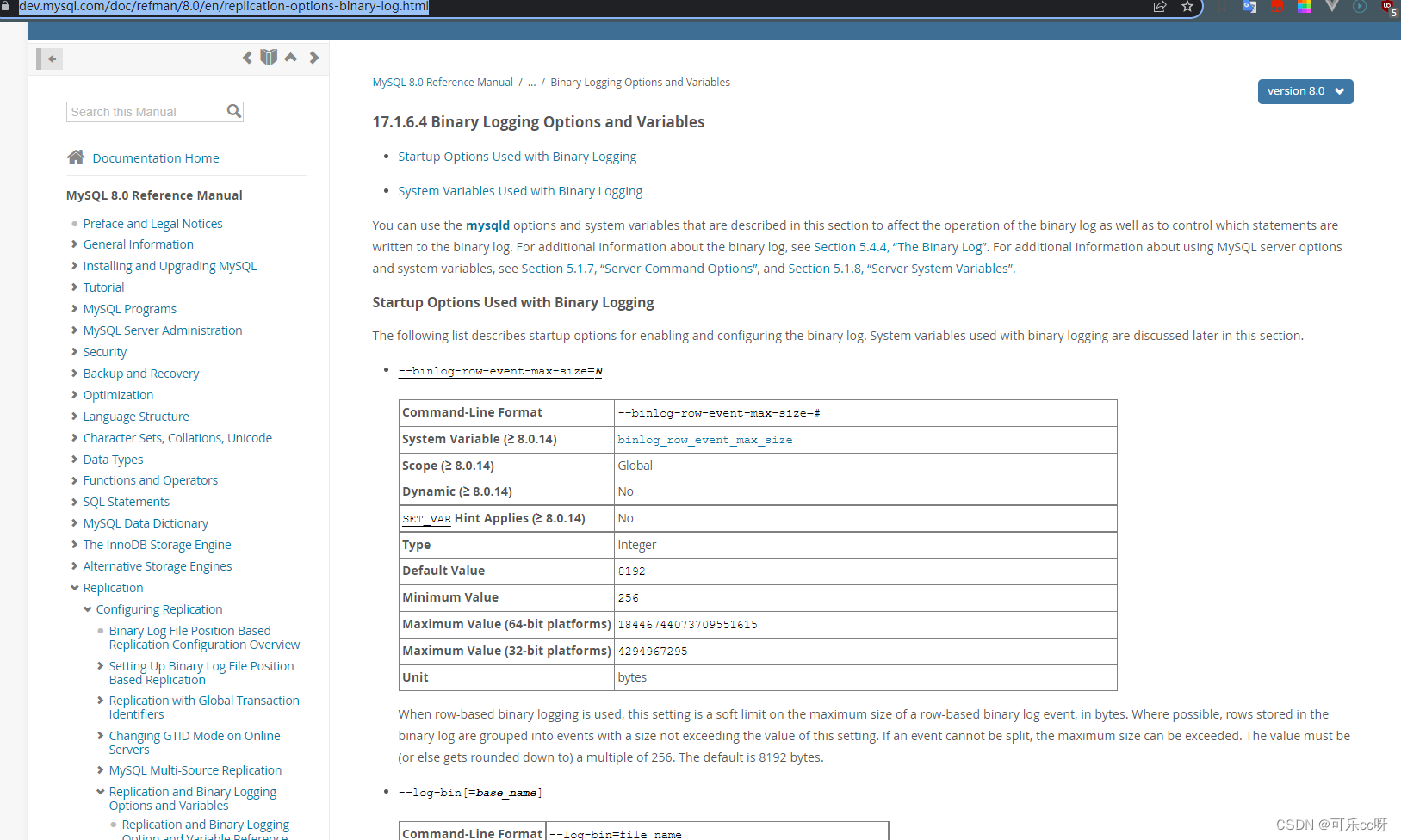Screen dimensions: 1401x840
Task: Select the minimum value 256 cell
Action: [x=865, y=598]
